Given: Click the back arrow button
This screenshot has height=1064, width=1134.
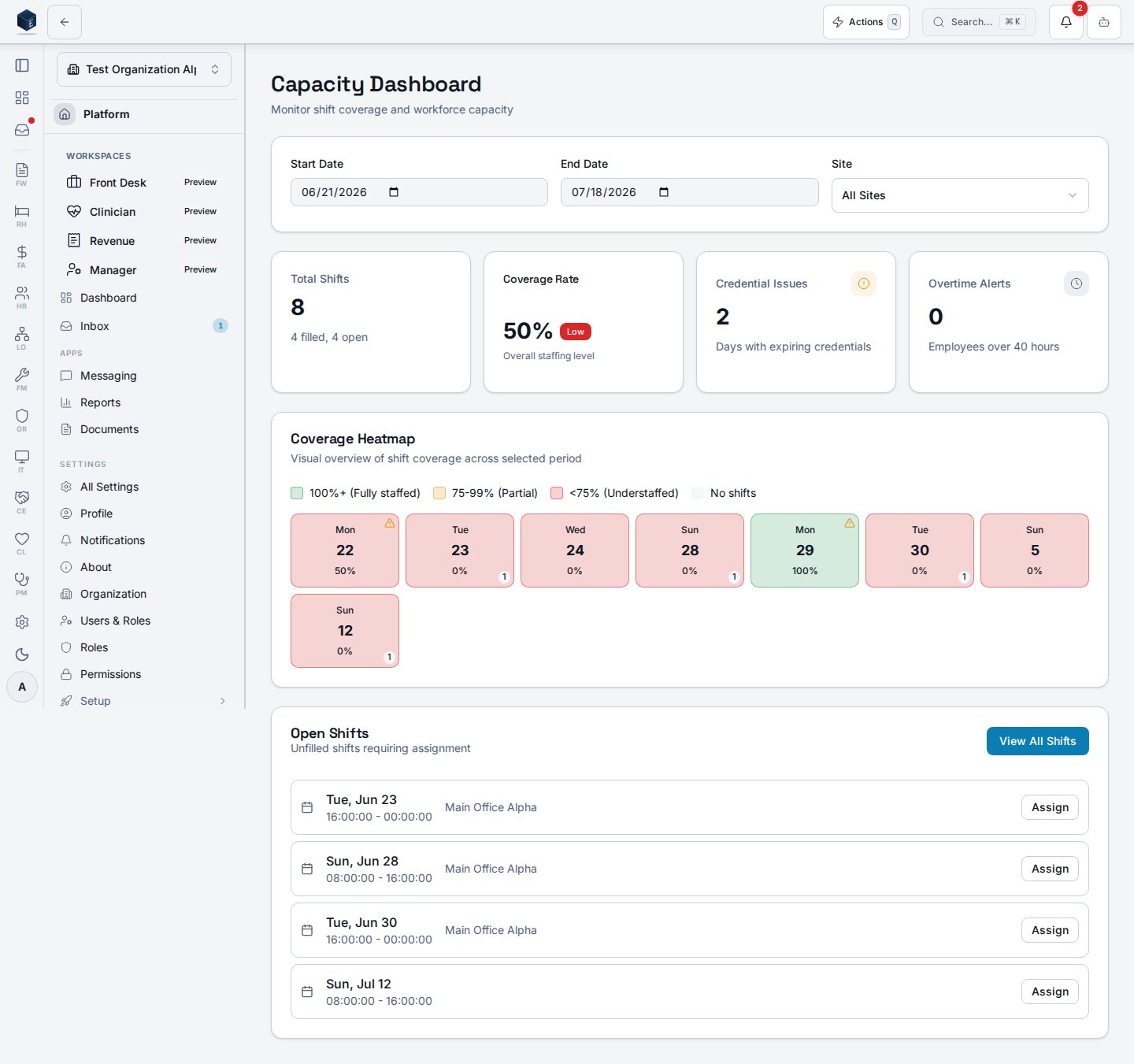Looking at the screenshot, I should (x=65, y=22).
